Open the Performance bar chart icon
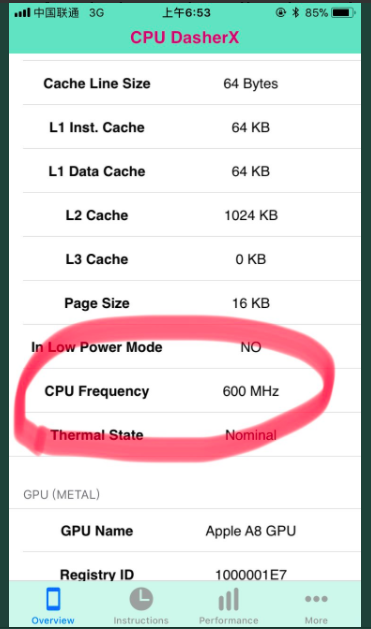 point(229,599)
